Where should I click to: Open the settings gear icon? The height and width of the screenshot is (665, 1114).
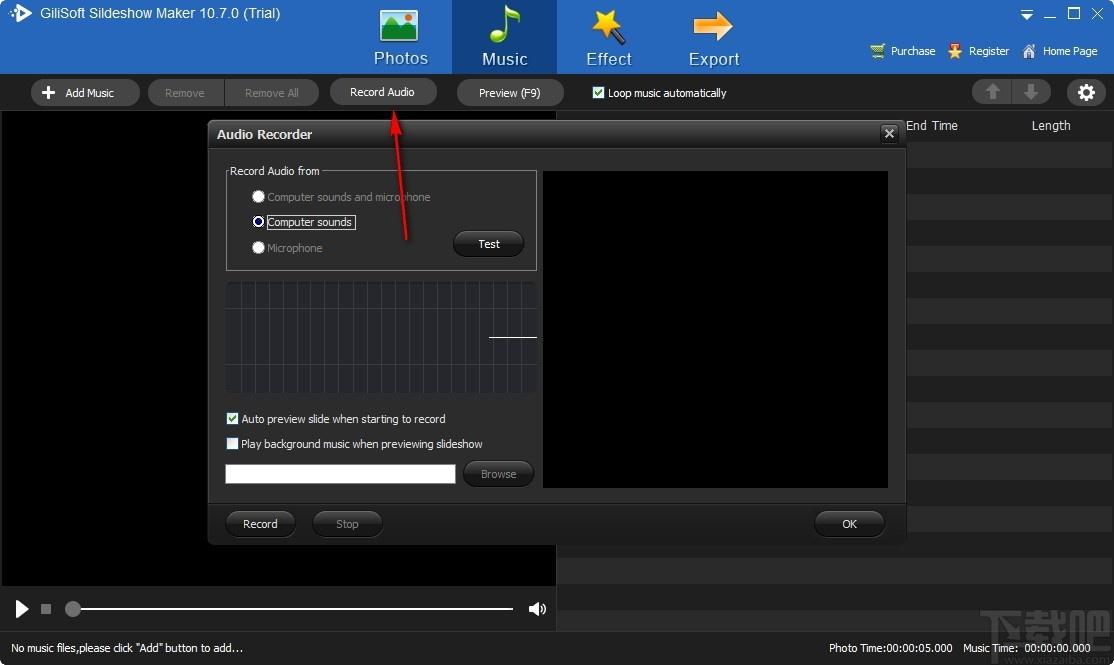click(x=1086, y=92)
